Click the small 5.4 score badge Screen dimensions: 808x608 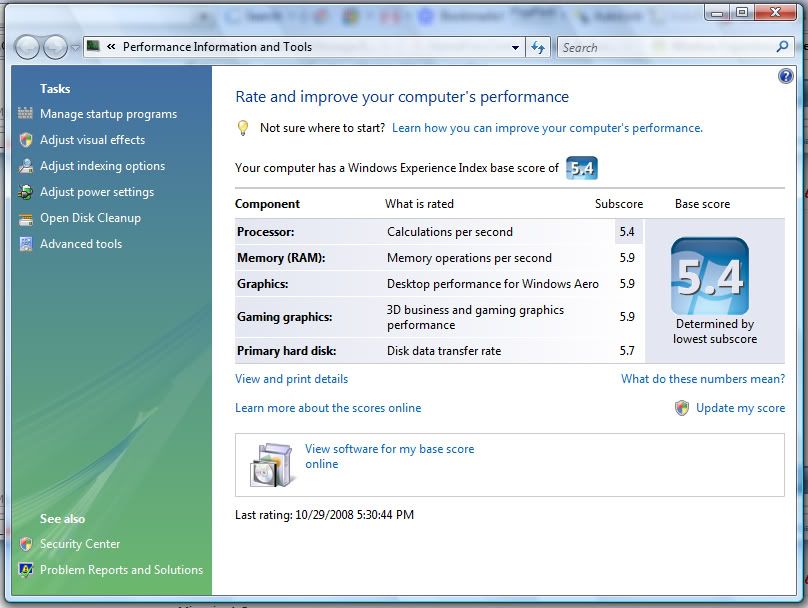[x=582, y=168]
